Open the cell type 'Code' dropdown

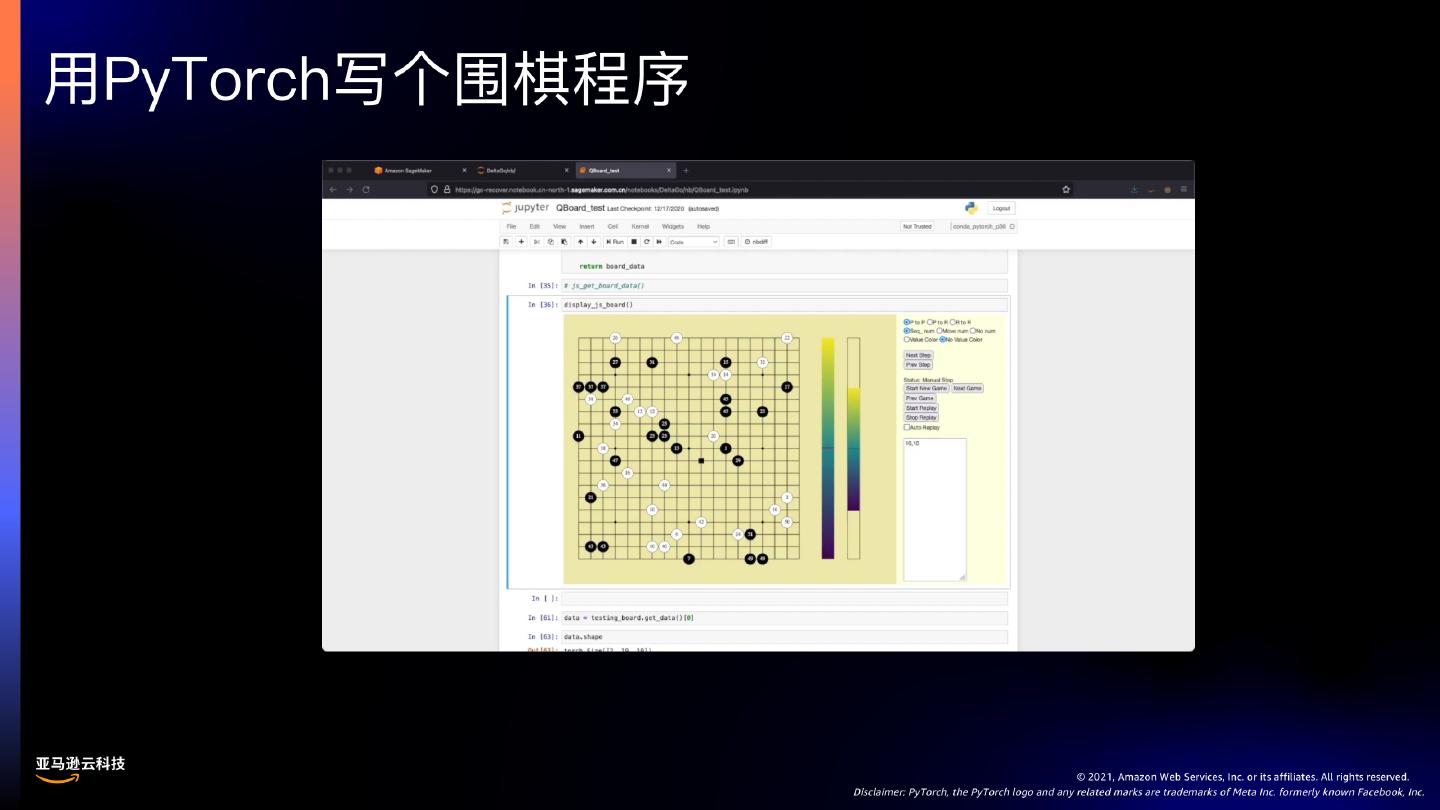click(x=693, y=242)
